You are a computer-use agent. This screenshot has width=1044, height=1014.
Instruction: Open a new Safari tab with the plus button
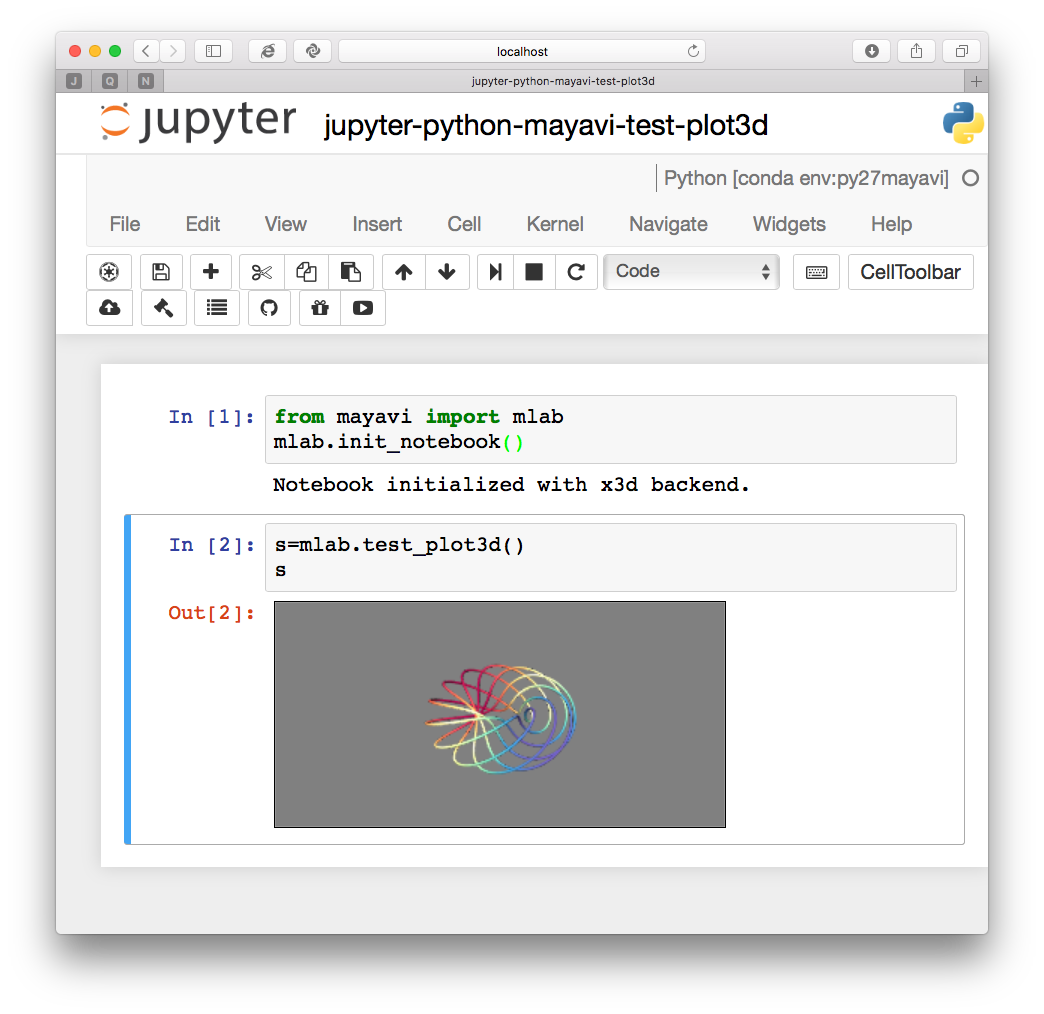click(x=976, y=81)
